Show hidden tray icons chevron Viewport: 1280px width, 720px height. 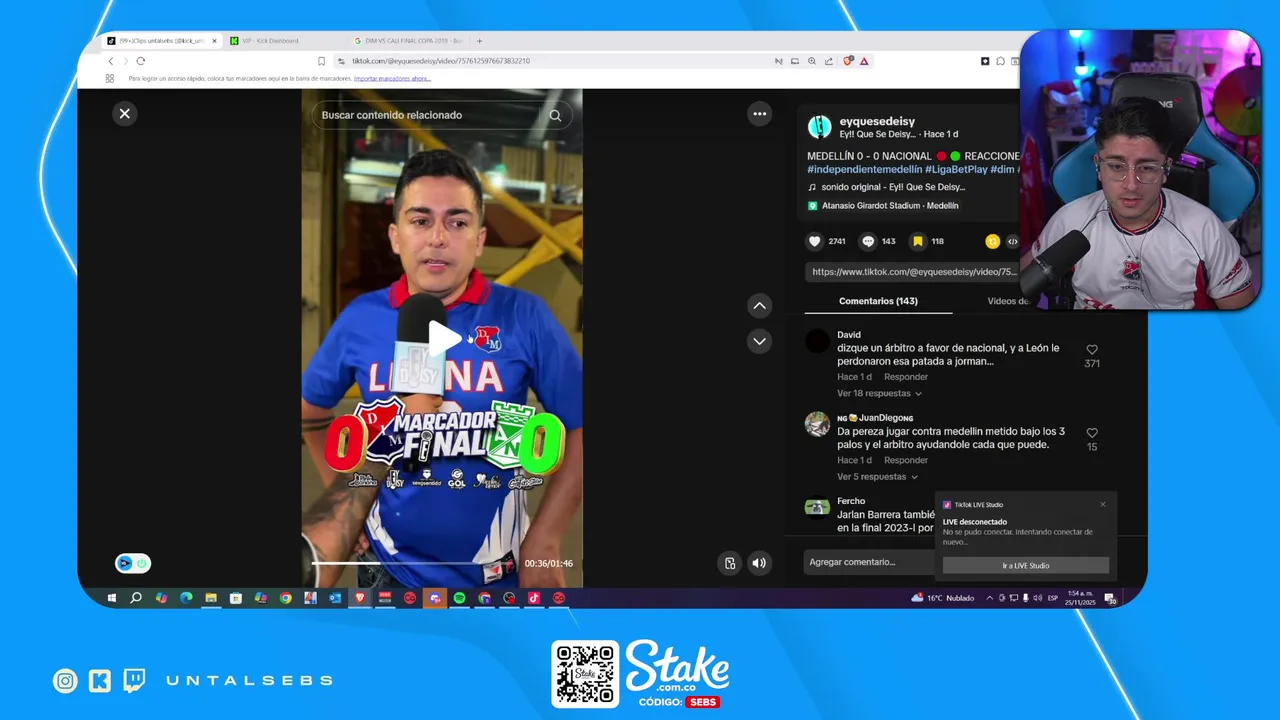click(x=990, y=598)
